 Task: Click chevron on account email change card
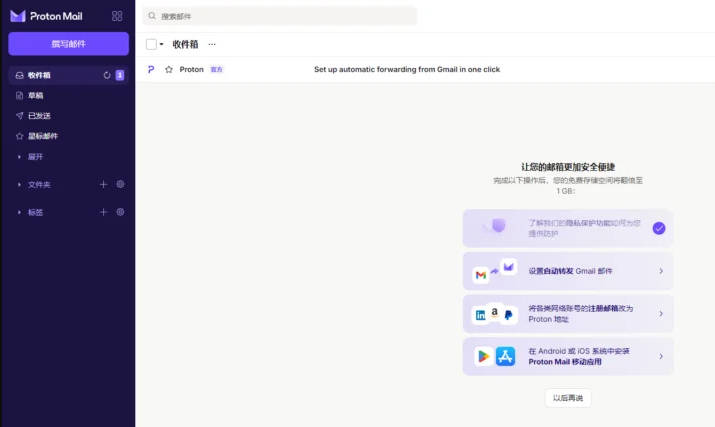(x=661, y=314)
